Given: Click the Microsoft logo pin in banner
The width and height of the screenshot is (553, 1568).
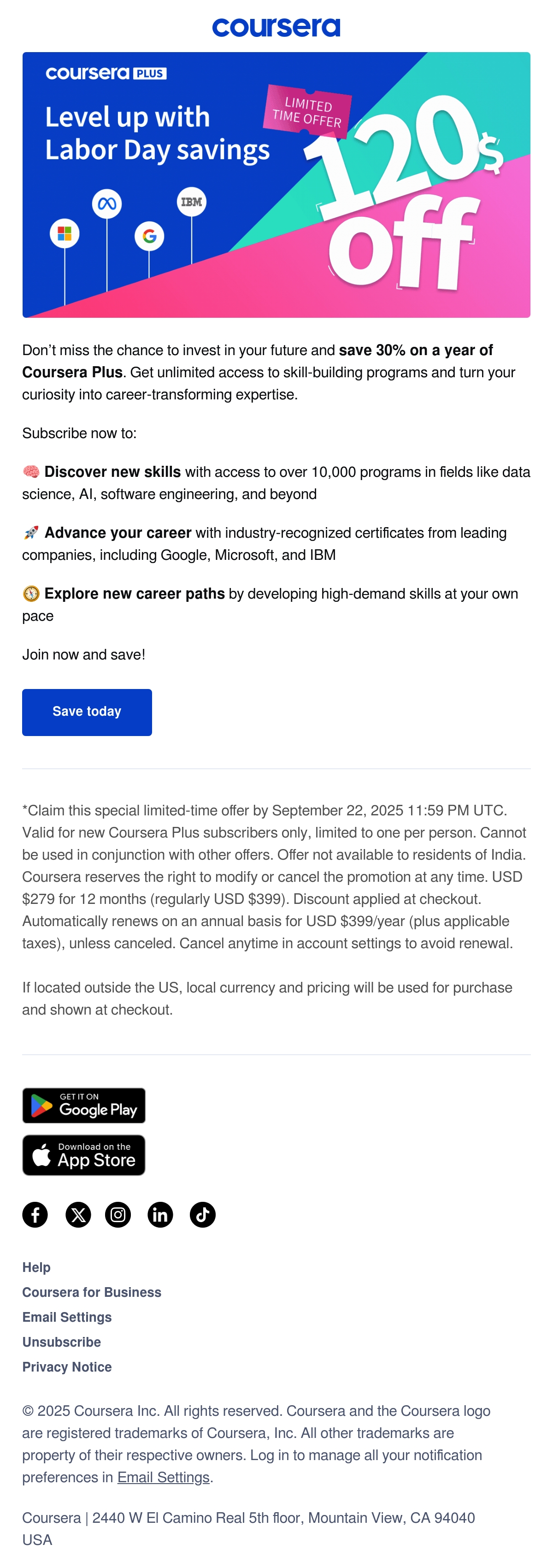Looking at the screenshot, I should [65, 233].
